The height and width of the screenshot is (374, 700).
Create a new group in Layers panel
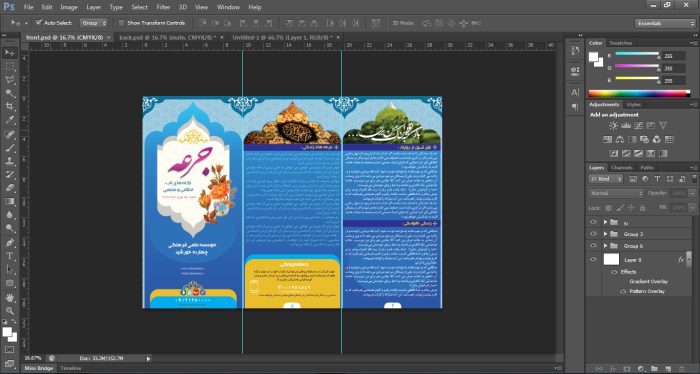coord(654,369)
